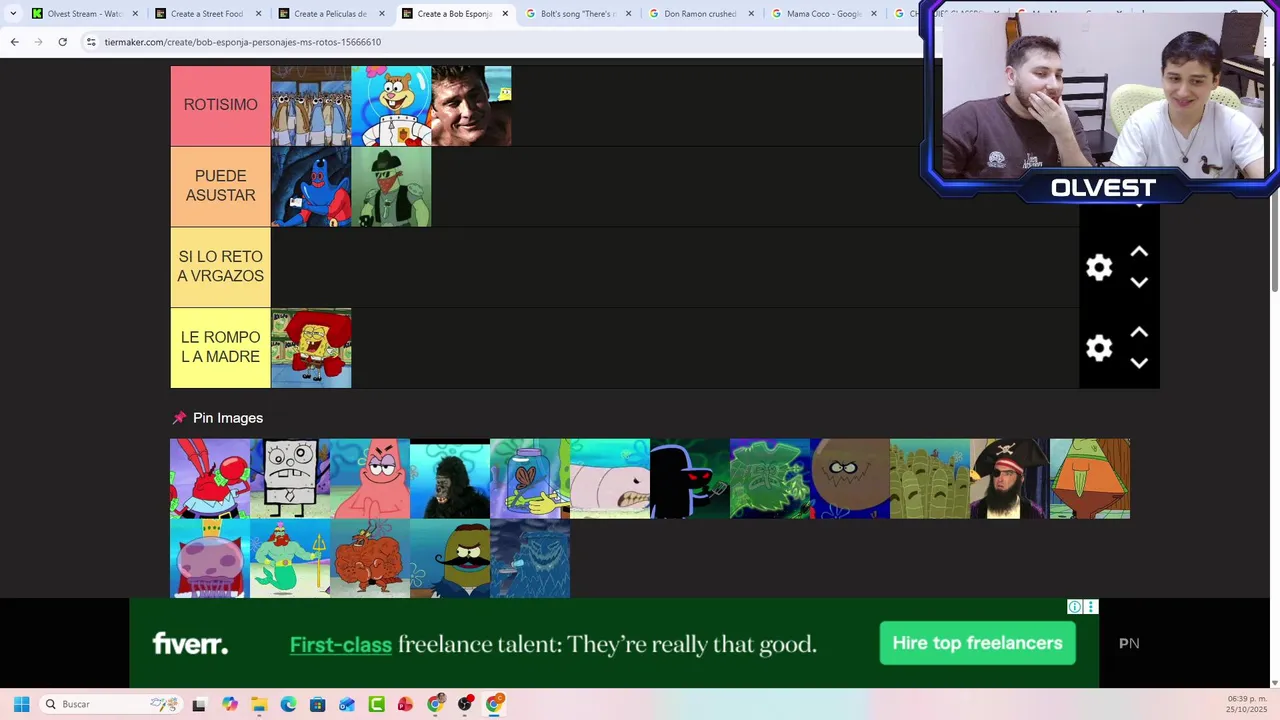This screenshot has height=720, width=1280.
Task: Select the blue sea monster image
Action: 530,558
